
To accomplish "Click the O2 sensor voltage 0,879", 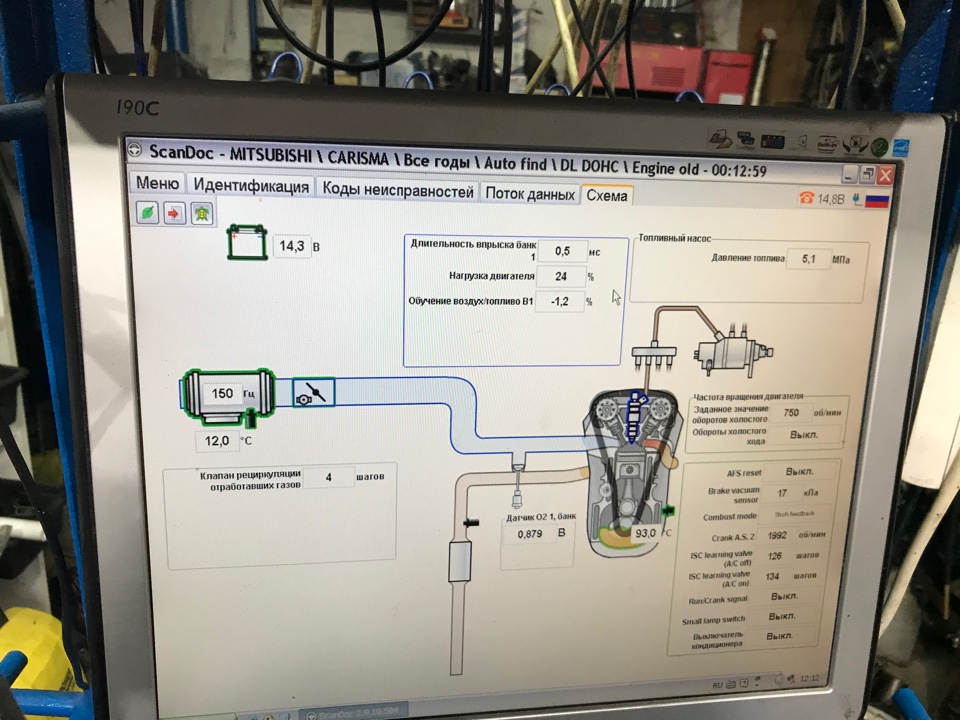I will pos(530,534).
